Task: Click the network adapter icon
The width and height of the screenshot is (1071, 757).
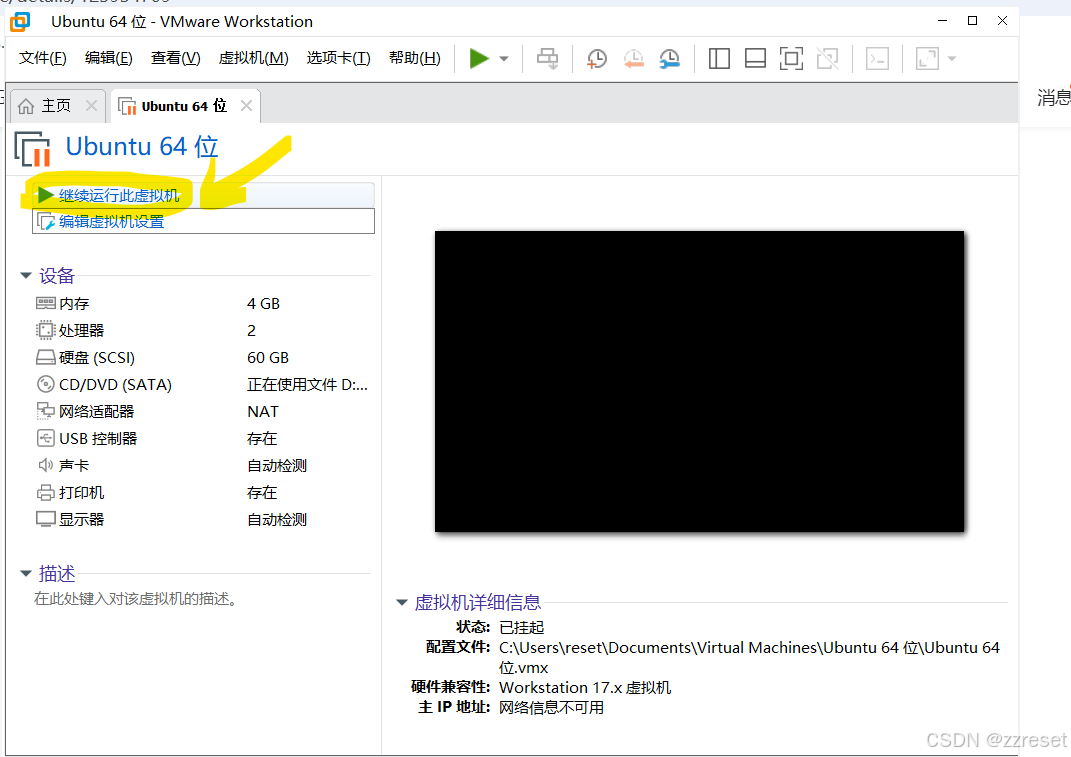Action: tap(45, 411)
